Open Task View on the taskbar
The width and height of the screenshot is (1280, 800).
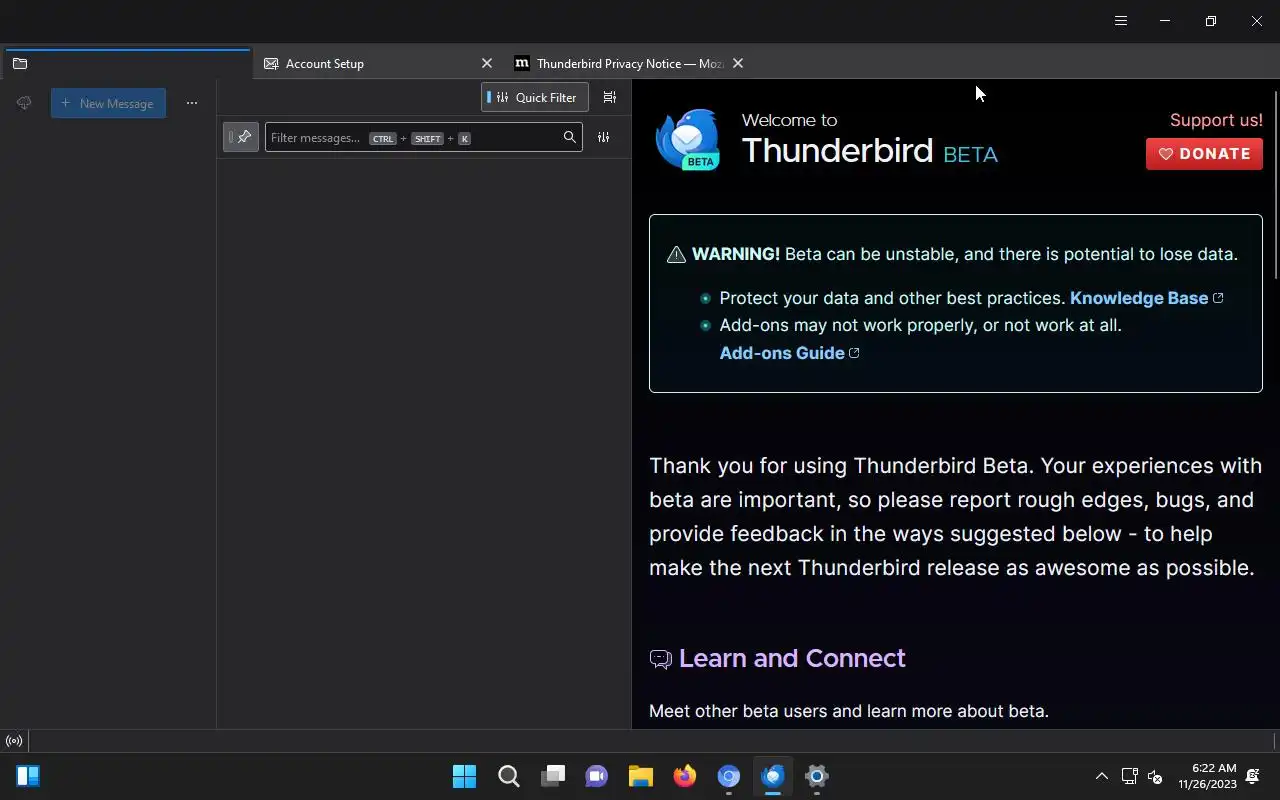tap(553, 776)
